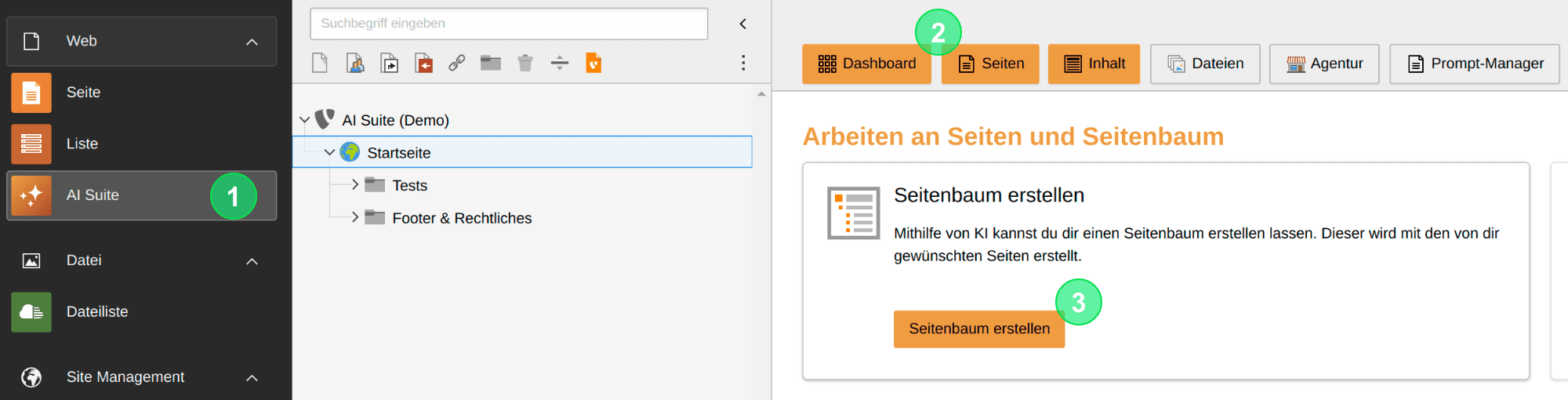Image resolution: width=1568 pixels, height=400 pixels.
Task: Switch to the Prompt-Manager tab
Action: [x=1475, y=64]
